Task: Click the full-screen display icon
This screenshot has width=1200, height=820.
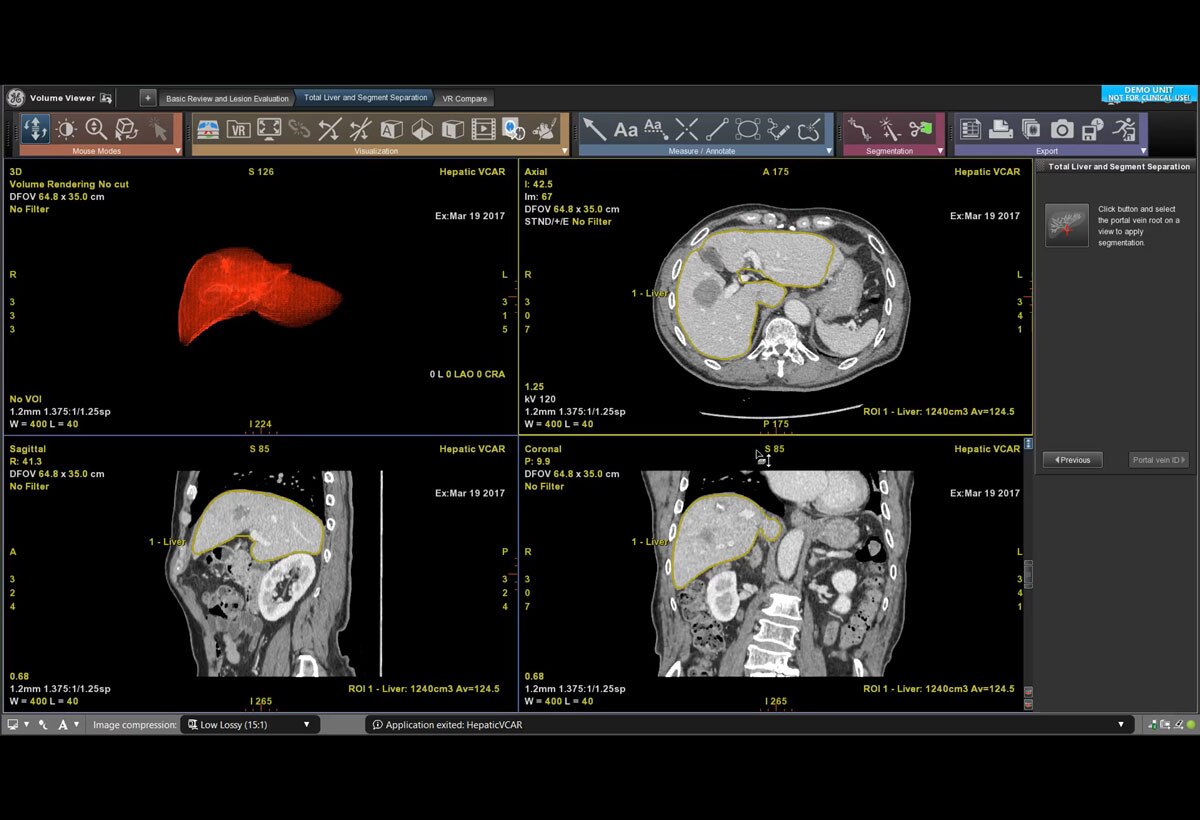Action: 269,129
